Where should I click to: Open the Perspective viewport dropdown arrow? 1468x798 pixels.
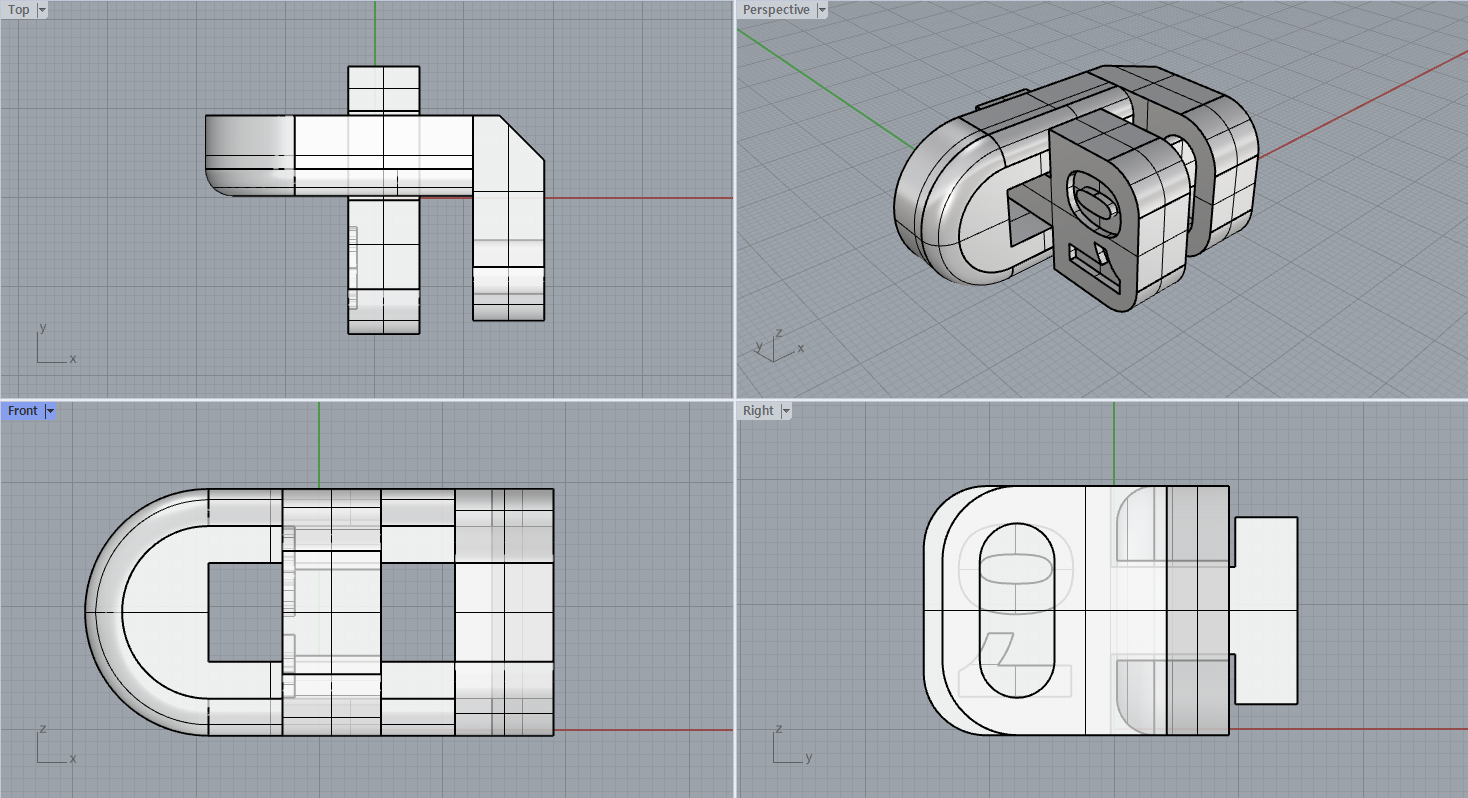[x=822, y=10]
